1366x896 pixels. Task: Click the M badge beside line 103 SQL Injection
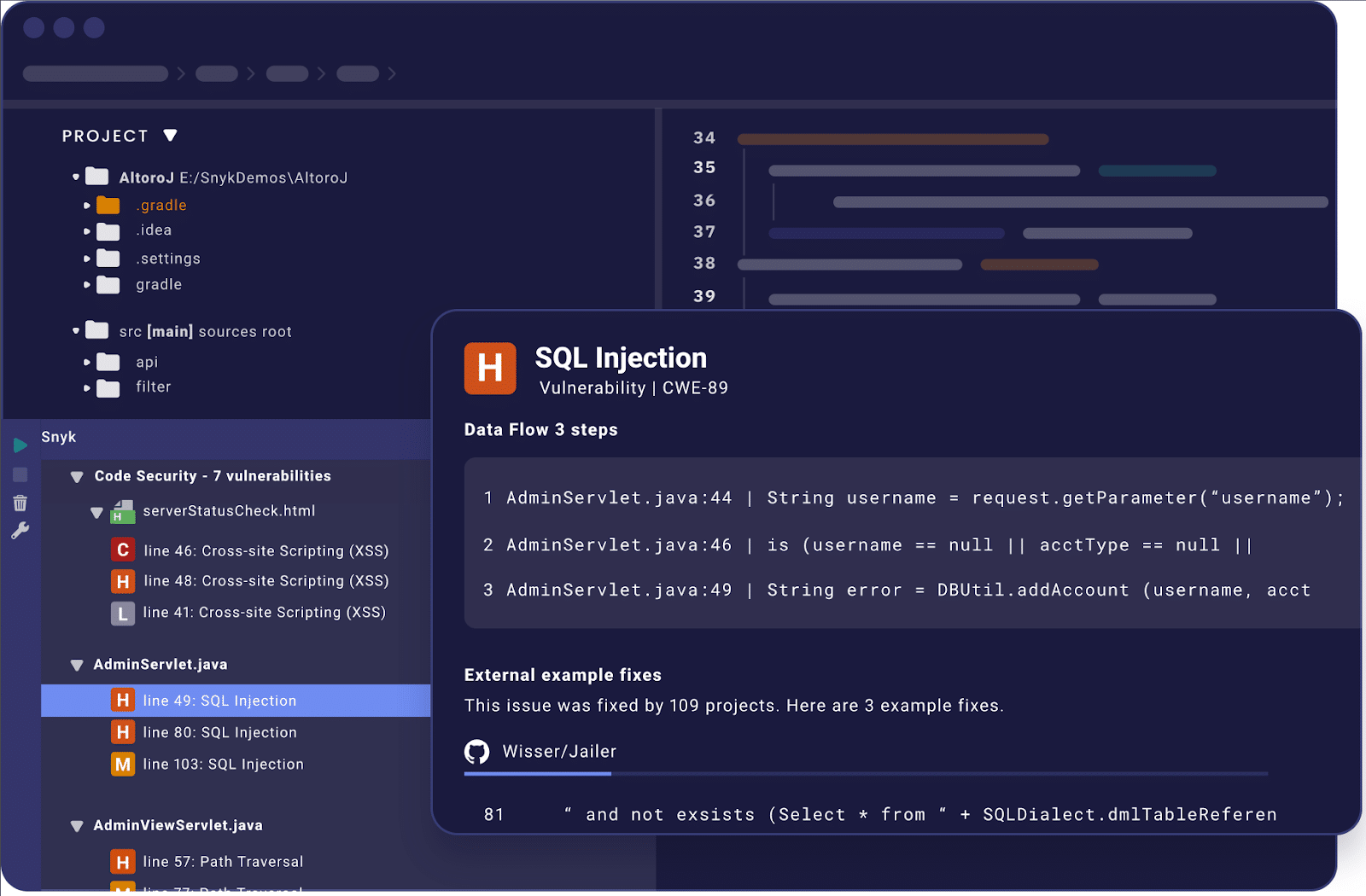(123, 764)
